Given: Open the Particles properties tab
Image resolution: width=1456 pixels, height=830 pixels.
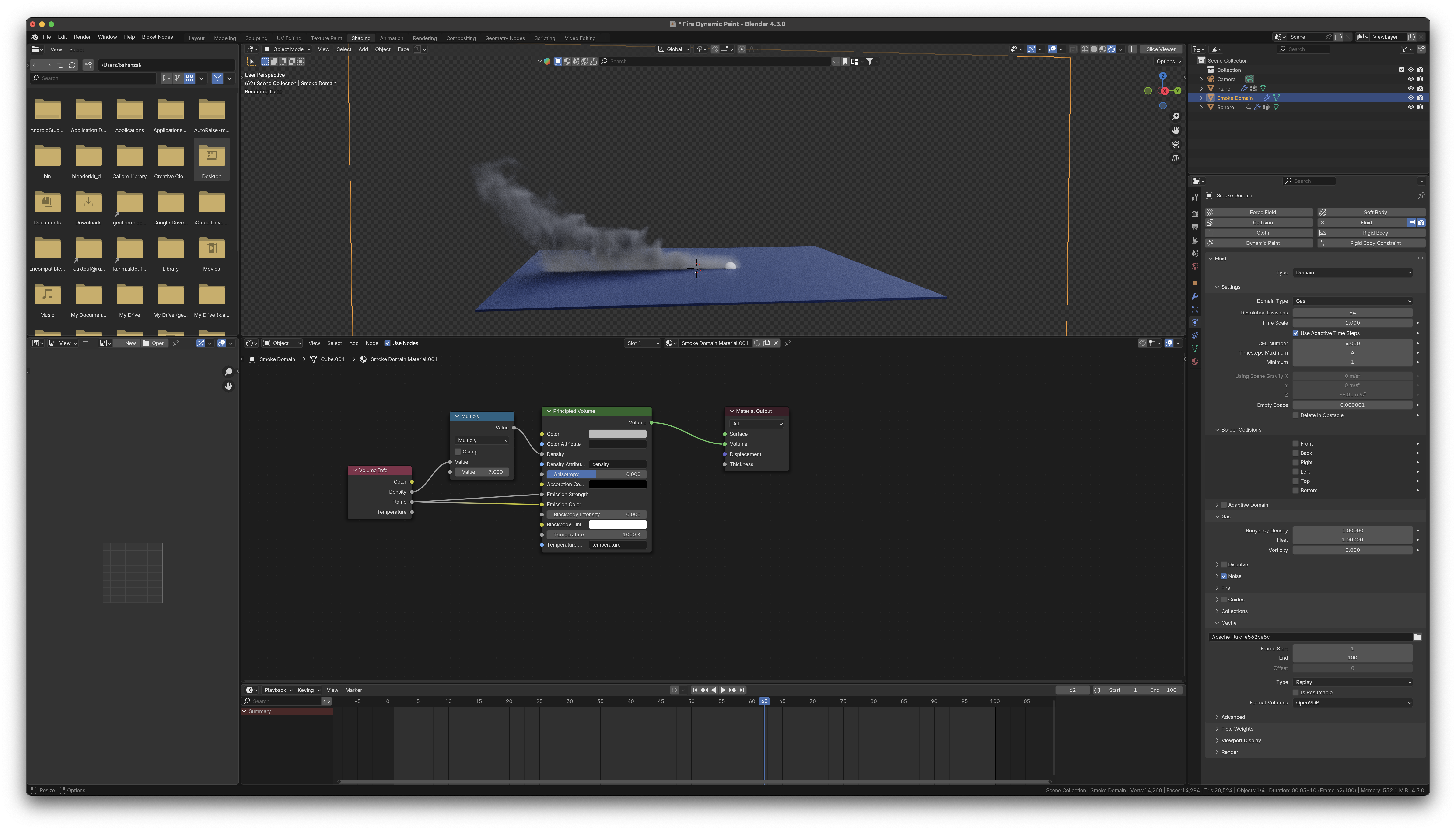Looking at the screenshot, I should [1195, 310].
